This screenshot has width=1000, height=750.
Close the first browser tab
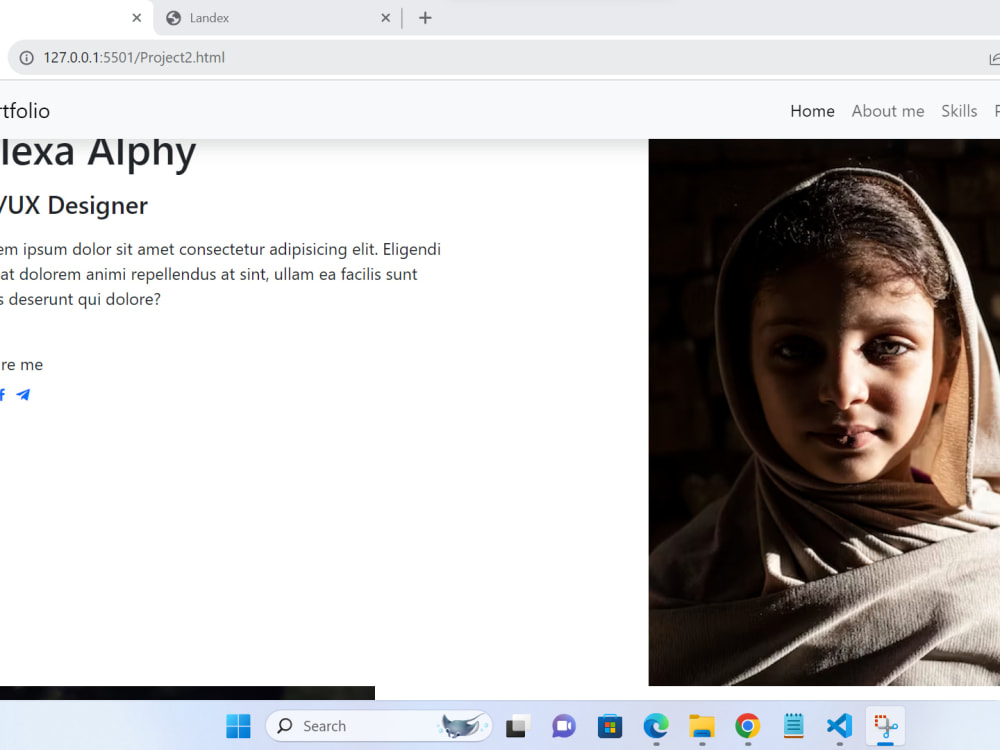coord(136,18)
